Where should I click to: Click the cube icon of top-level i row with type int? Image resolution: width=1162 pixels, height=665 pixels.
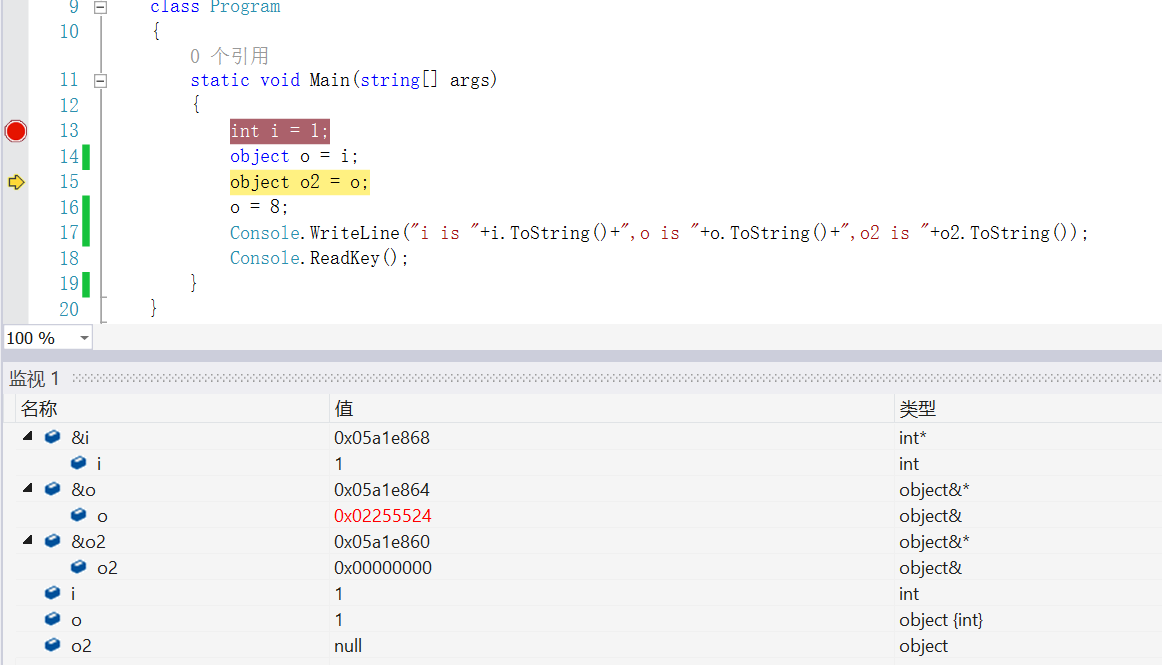coord(53,592)
